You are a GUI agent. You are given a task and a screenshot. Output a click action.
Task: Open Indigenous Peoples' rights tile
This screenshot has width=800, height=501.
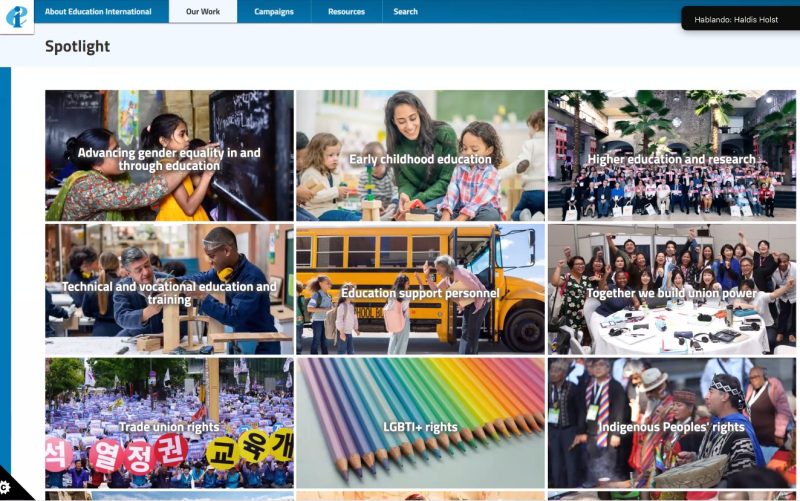tap(672, 423)
